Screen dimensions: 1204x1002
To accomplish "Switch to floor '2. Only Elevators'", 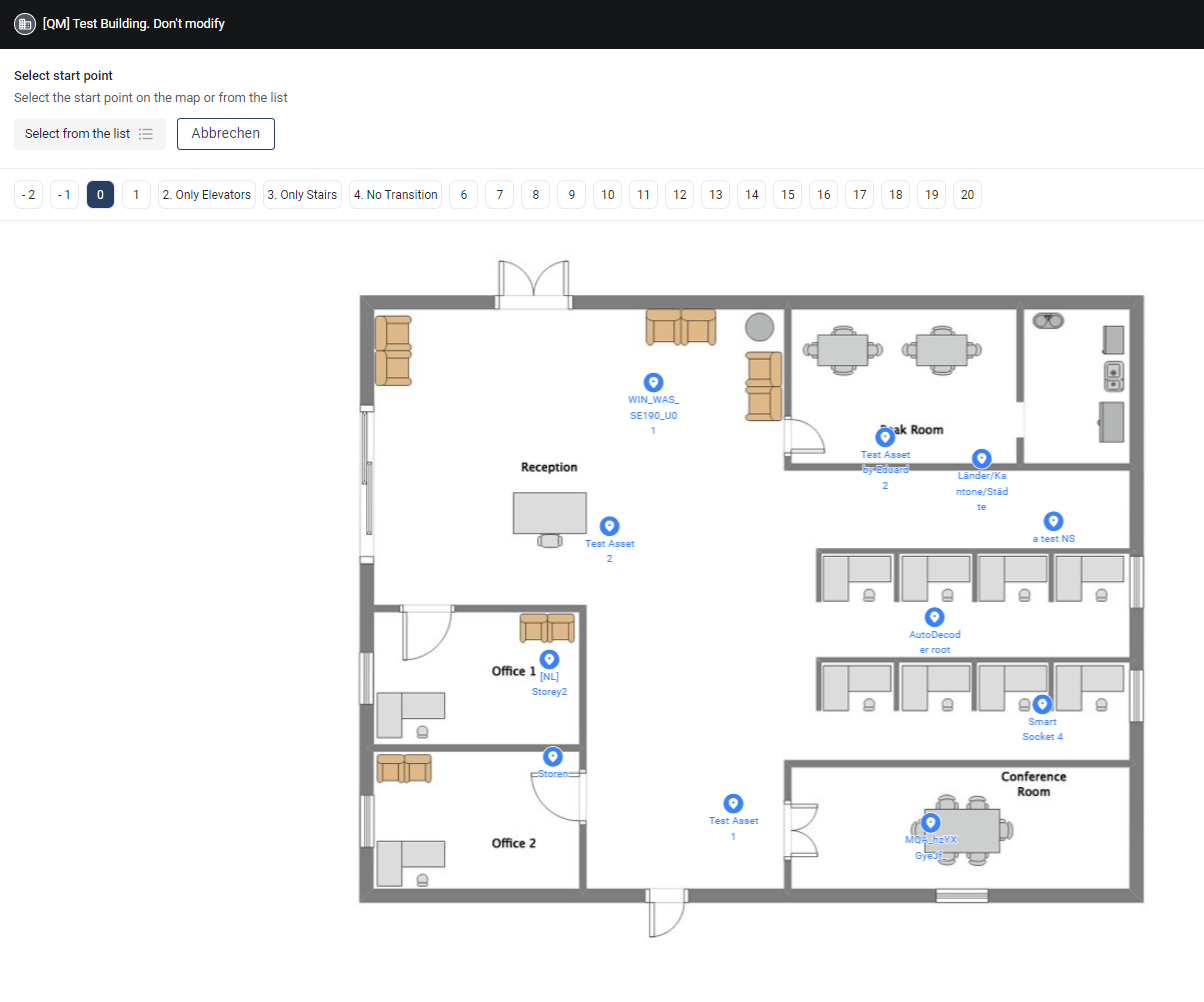I will [x=207, y=195].
